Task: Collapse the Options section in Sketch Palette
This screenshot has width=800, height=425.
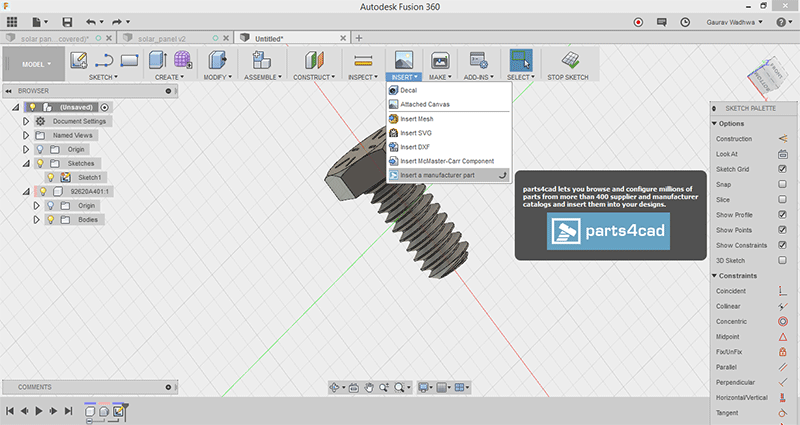Action: click(x=714, y=123)
